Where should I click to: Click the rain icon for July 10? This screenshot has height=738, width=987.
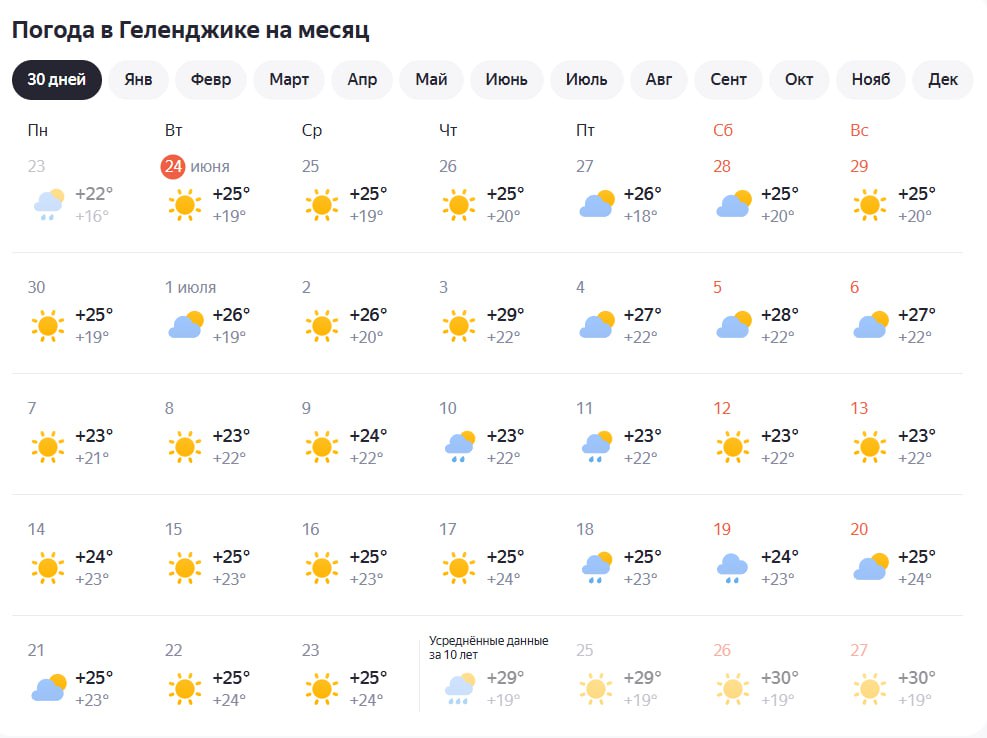(460, 446)
